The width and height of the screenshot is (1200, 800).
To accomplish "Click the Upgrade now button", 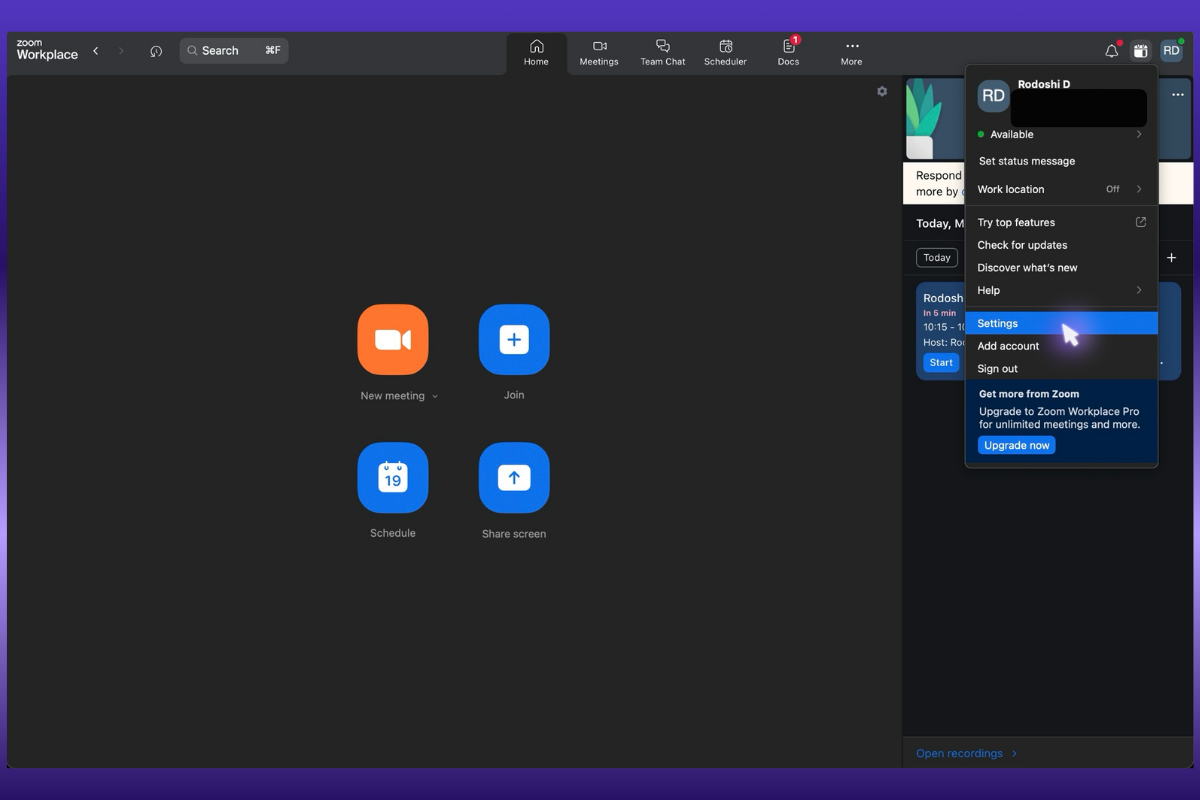I will [x=1016, y=445].
